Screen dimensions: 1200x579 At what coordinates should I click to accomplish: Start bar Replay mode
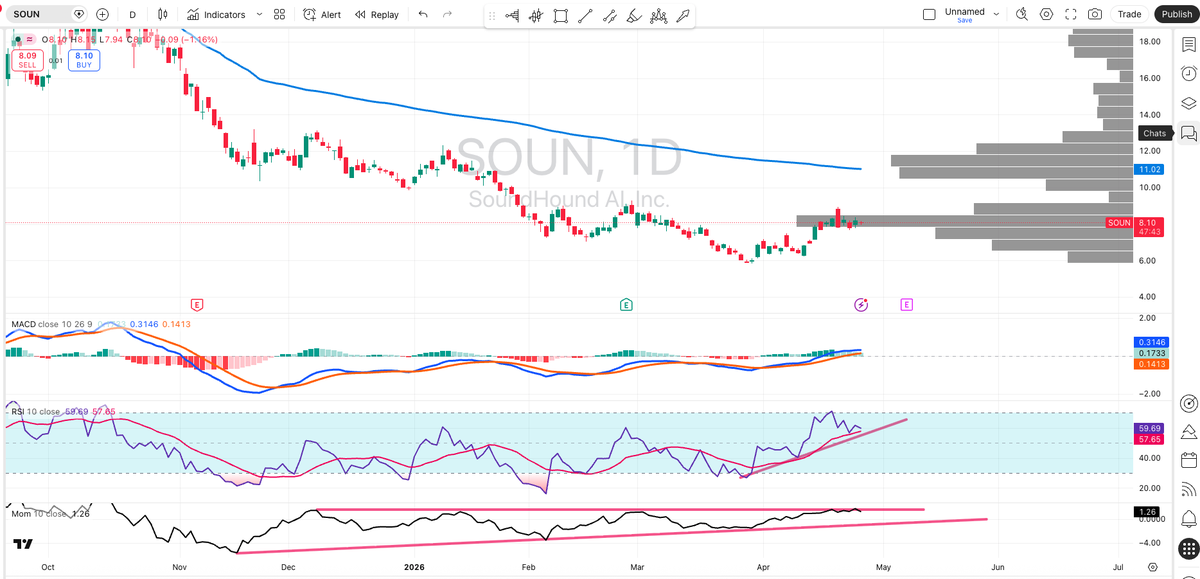pos(376,14)
